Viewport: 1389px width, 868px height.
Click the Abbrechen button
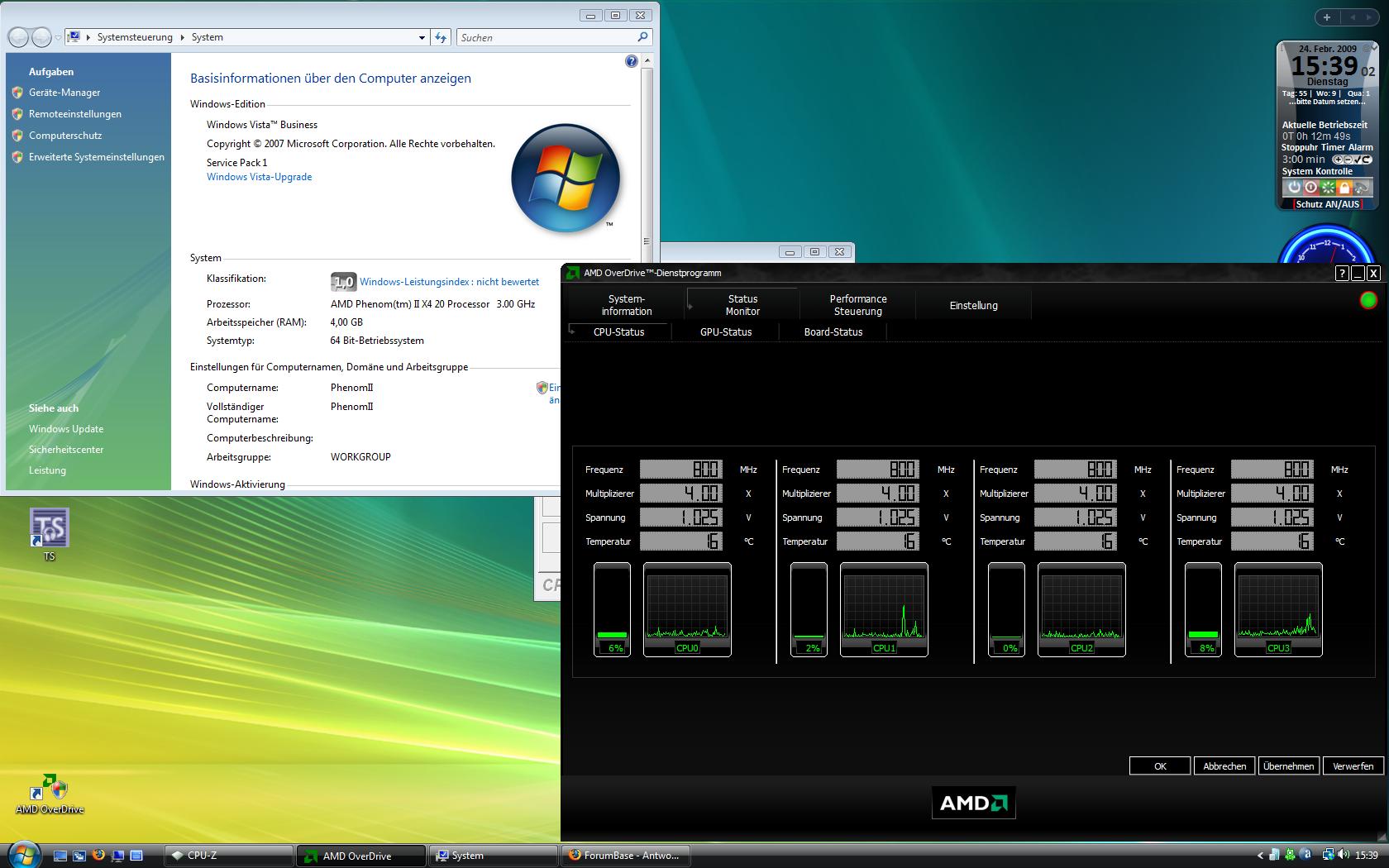click(x=1224, y=766)
